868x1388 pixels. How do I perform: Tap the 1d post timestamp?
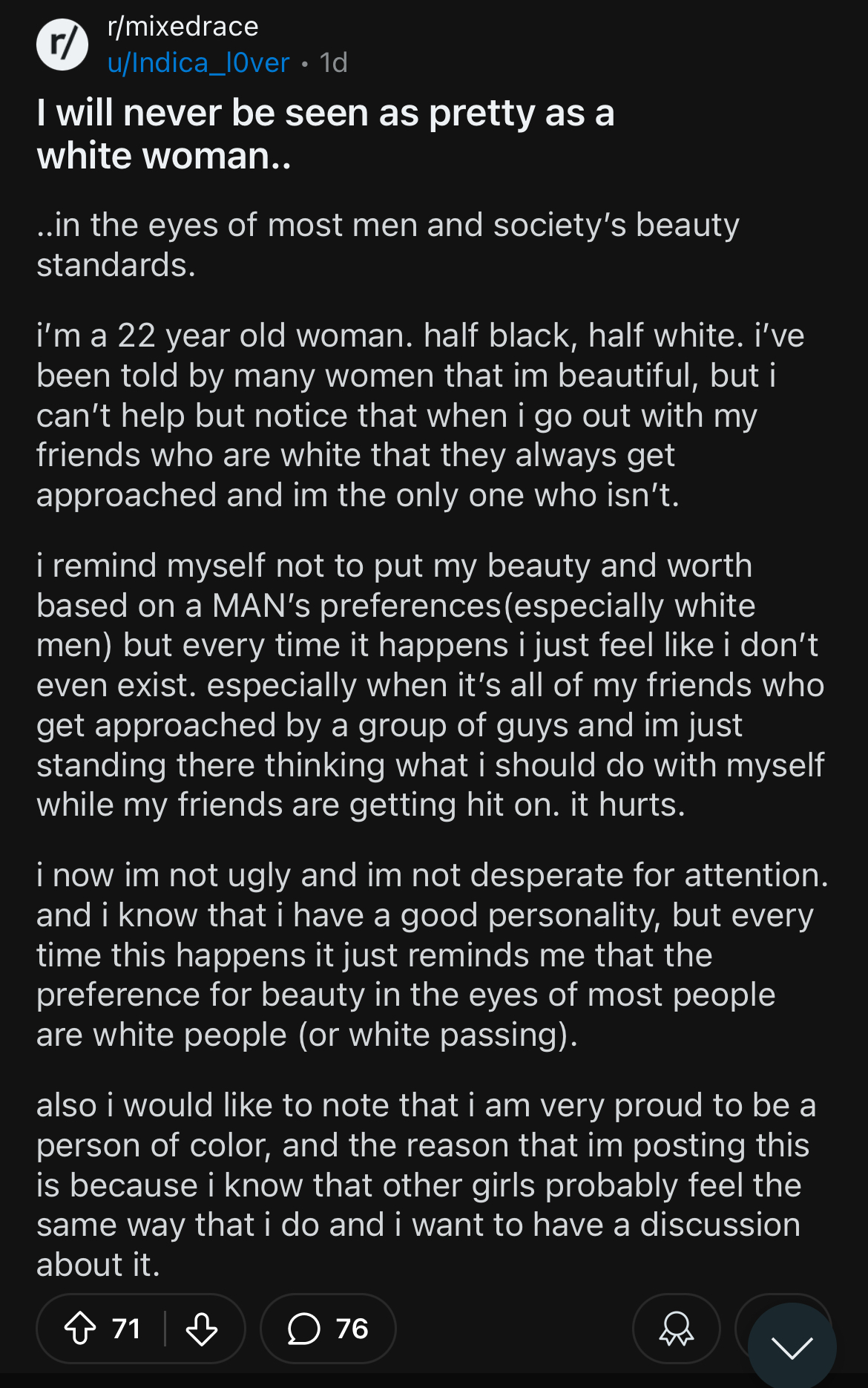(333, 63)
